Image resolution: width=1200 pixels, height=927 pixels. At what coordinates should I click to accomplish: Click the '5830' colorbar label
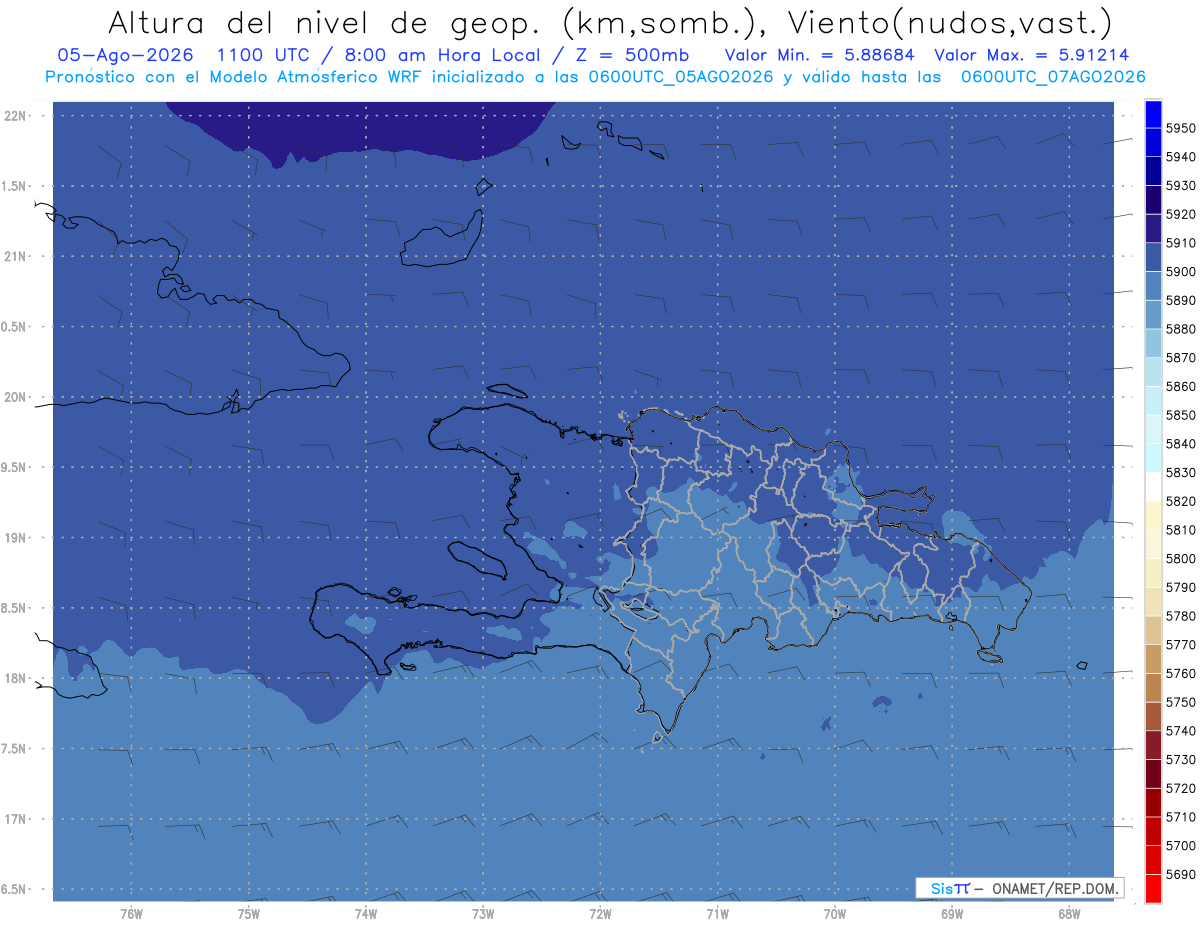point(1181,472)
